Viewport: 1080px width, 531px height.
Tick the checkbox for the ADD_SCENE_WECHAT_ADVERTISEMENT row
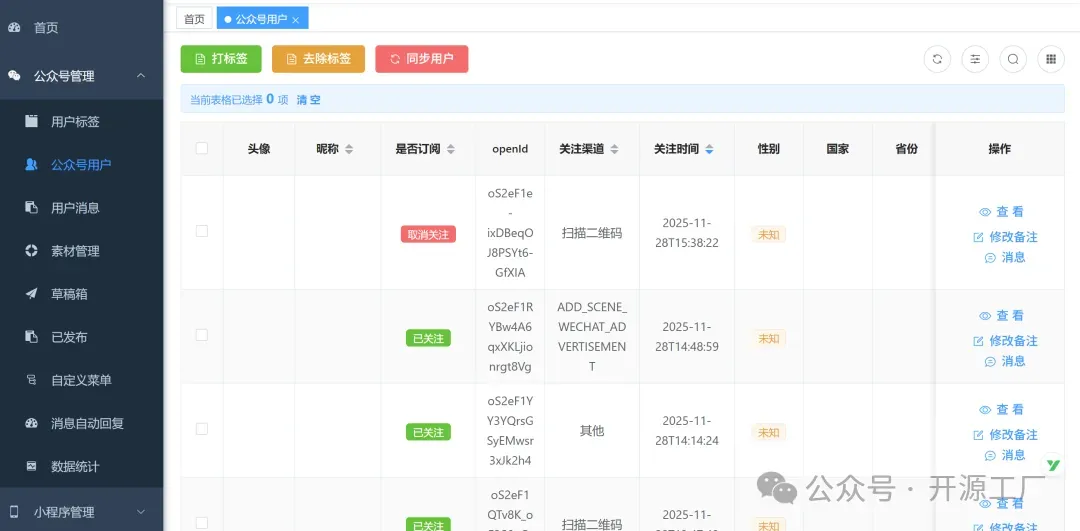[x=202, y=335]
